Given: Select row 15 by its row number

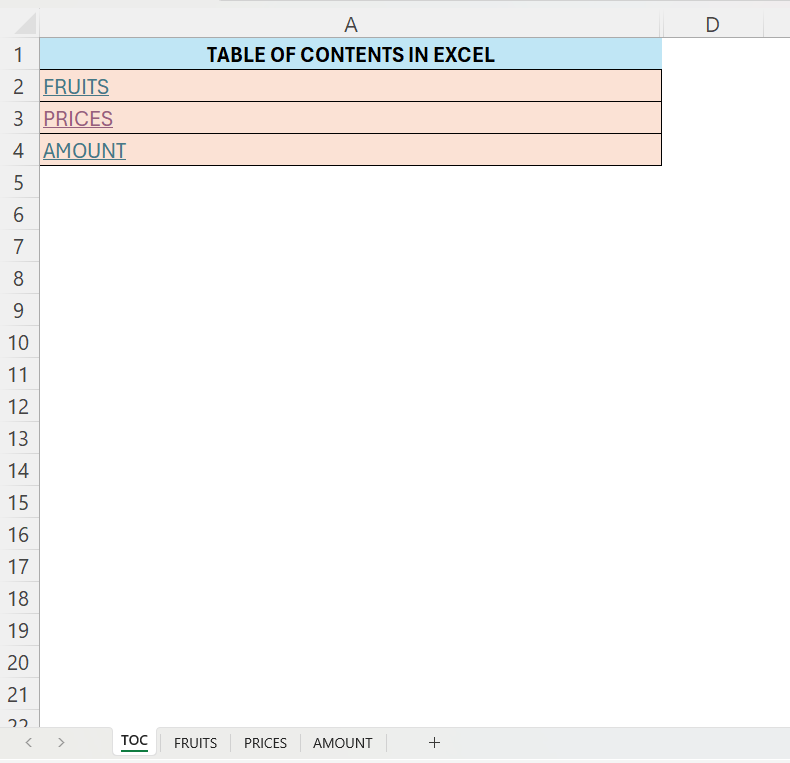Looking at the screenshot, I should pos(19,503).
